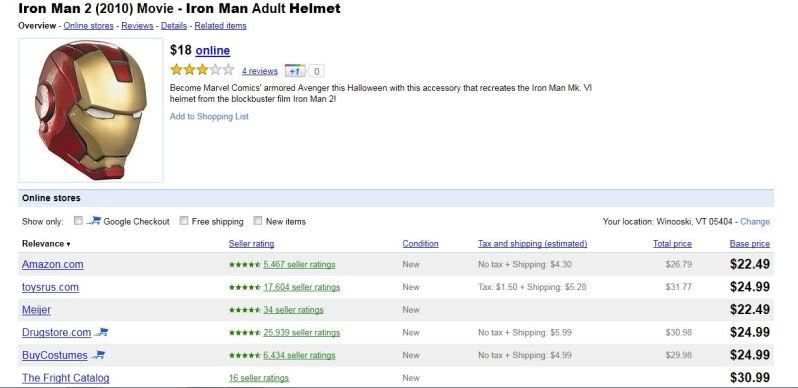Open the 4 reviews link

pos(260,71)
